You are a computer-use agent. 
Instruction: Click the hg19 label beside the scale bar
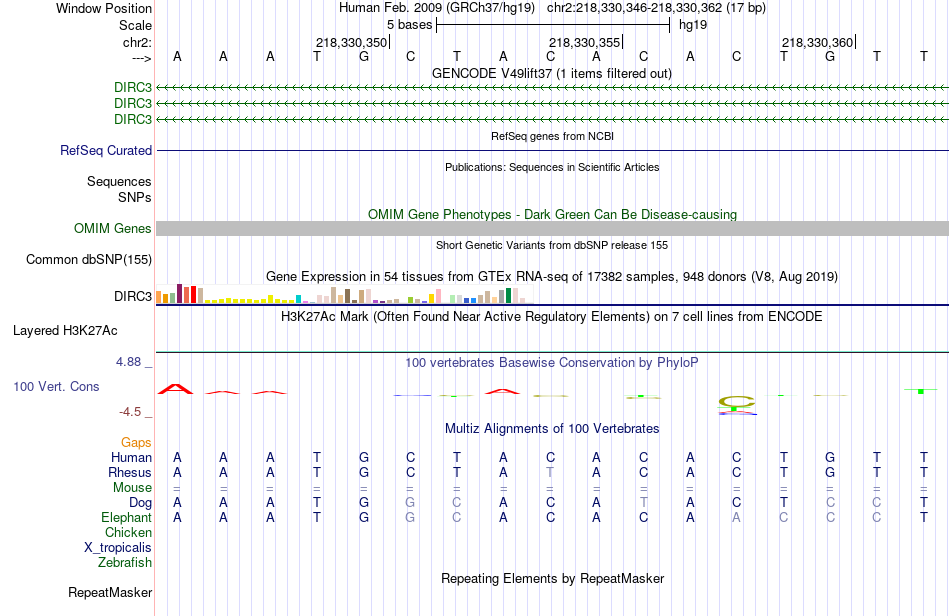click(x=693, y=25)
